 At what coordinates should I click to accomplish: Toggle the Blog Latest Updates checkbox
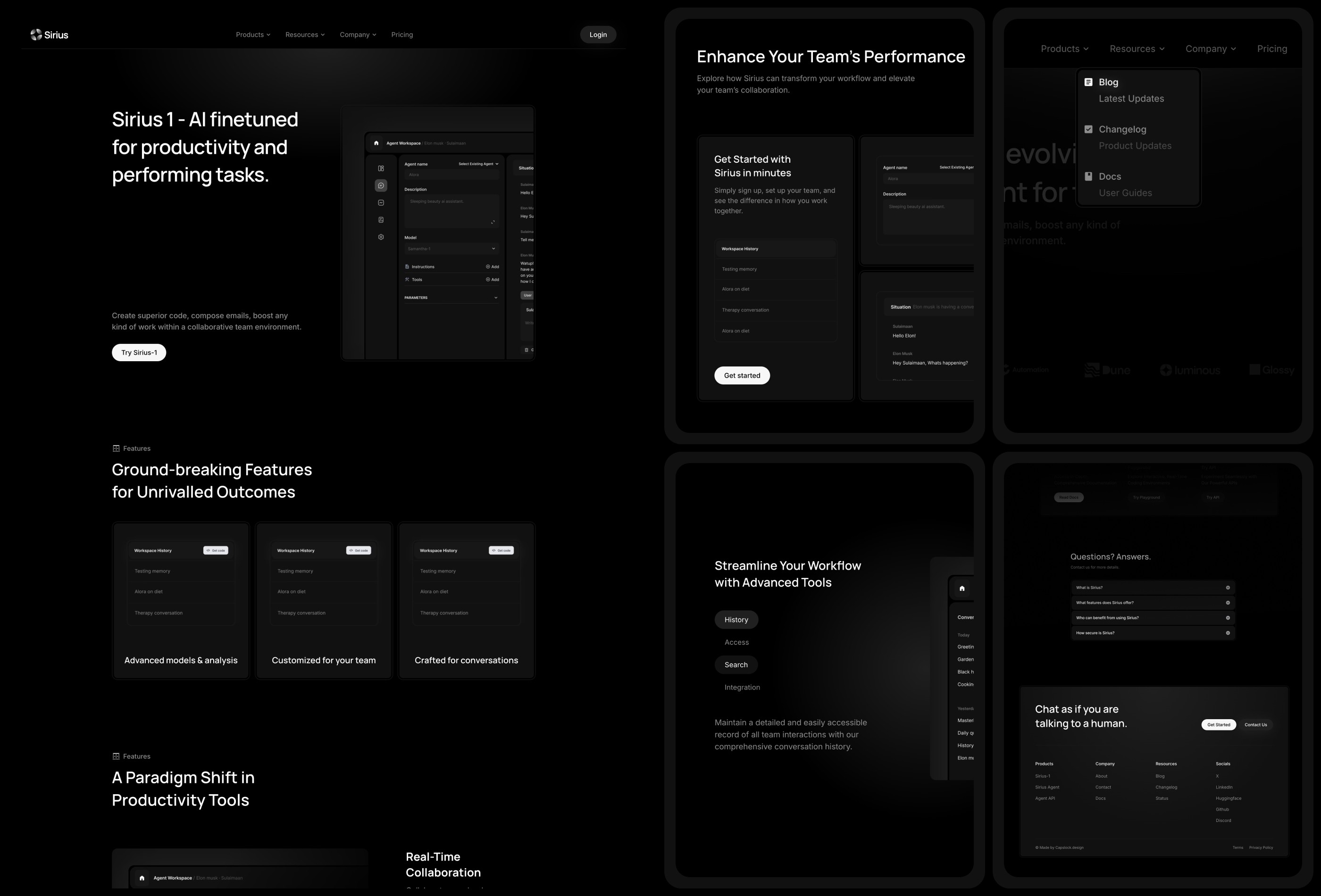pyautogui.click(x=1088, y=82)
